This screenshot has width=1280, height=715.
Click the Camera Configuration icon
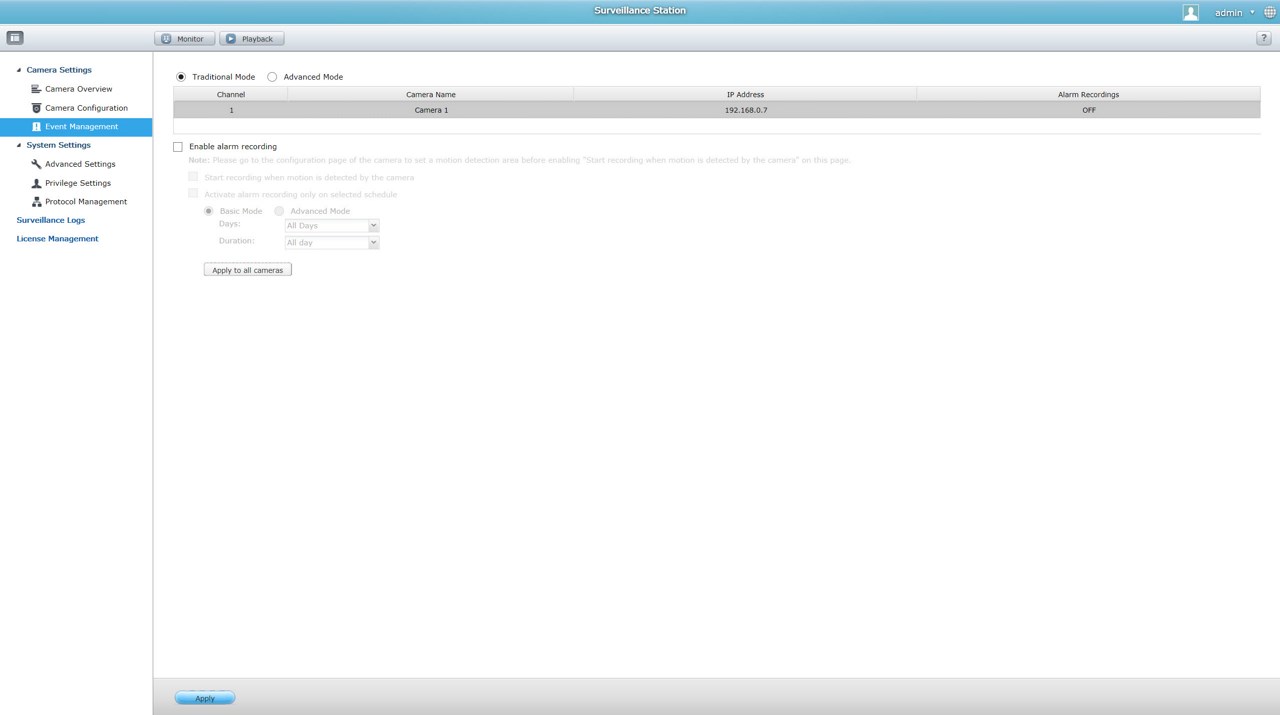pyautogui.click(x=36, y=108)
